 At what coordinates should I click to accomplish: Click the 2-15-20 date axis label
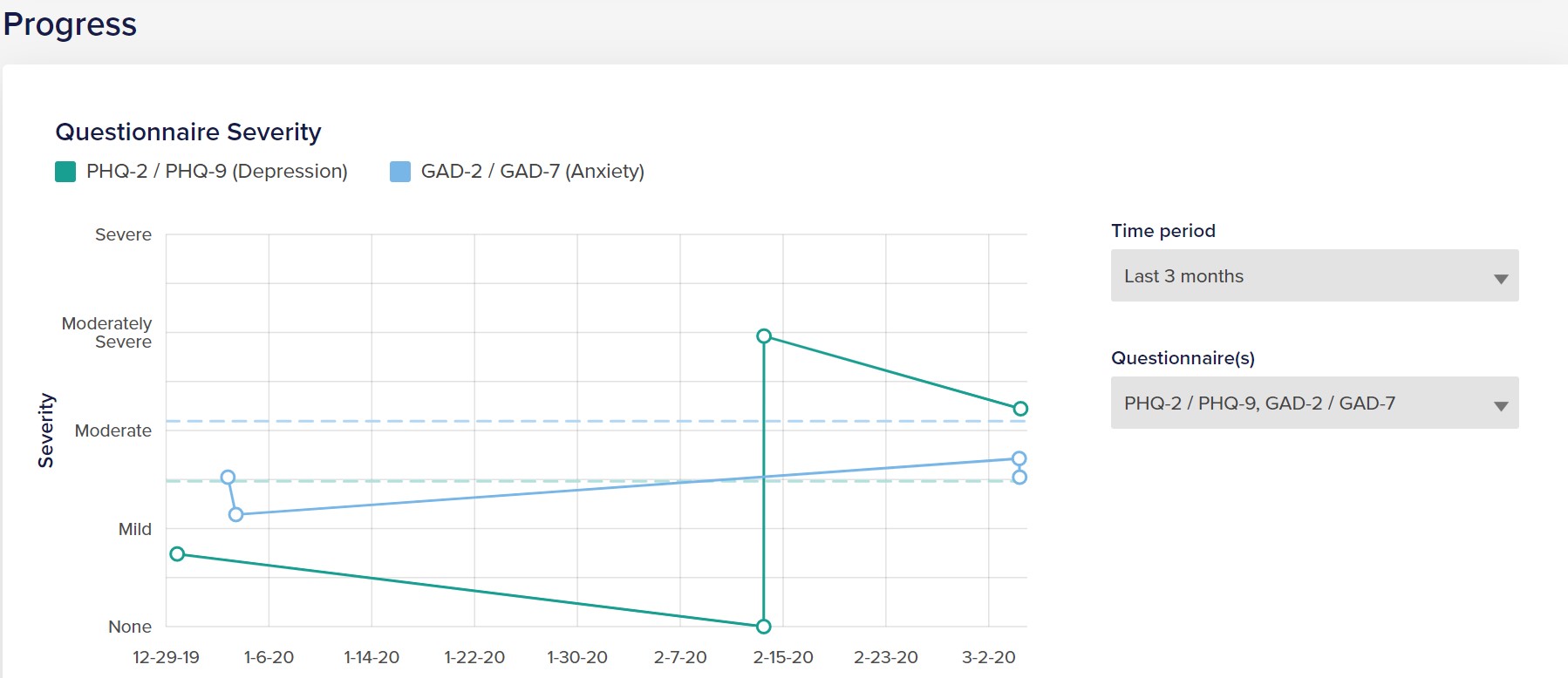coord(783,657)
